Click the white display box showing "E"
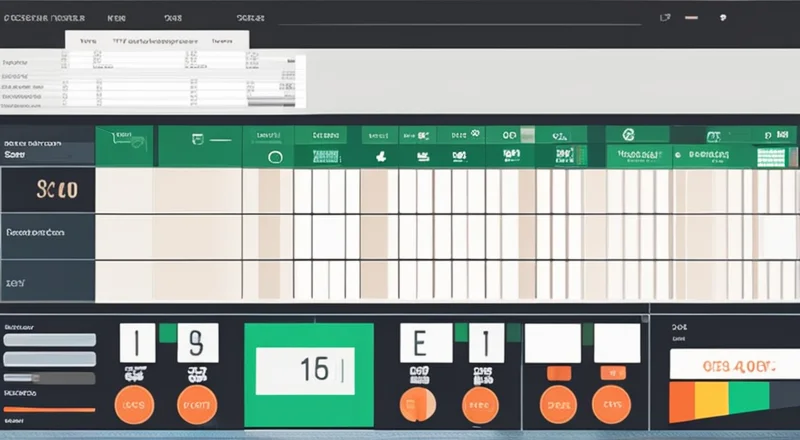This screenshot has width=800, height=440. point(419,342)
